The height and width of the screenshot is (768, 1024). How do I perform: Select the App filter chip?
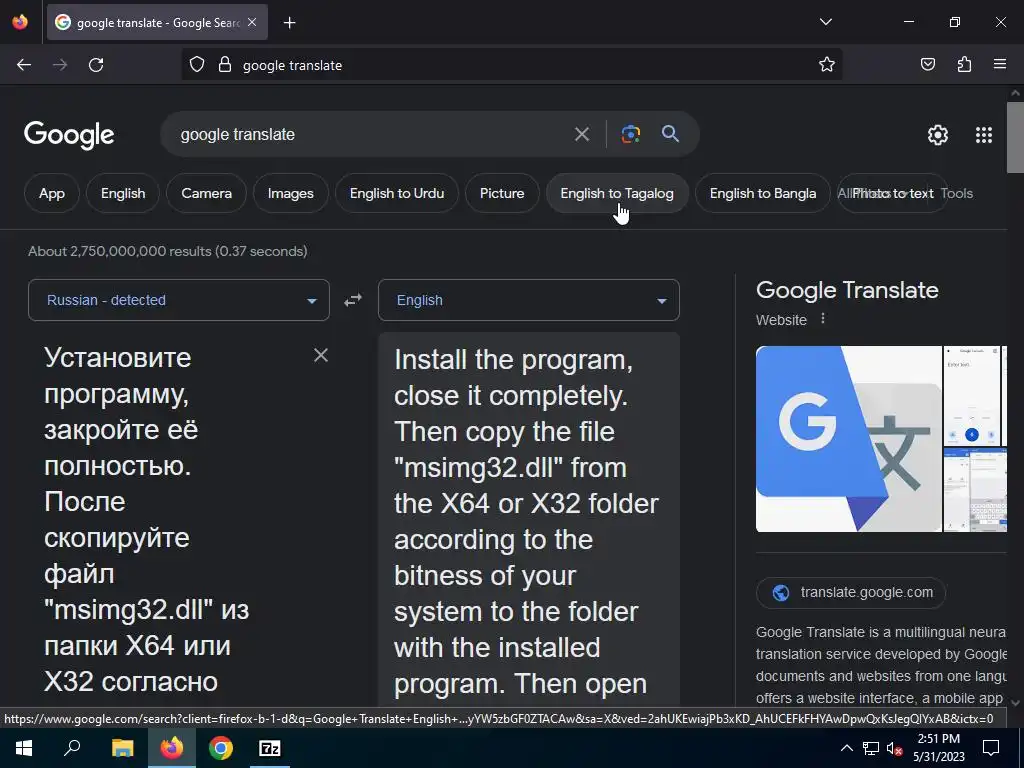pos(52,193)
